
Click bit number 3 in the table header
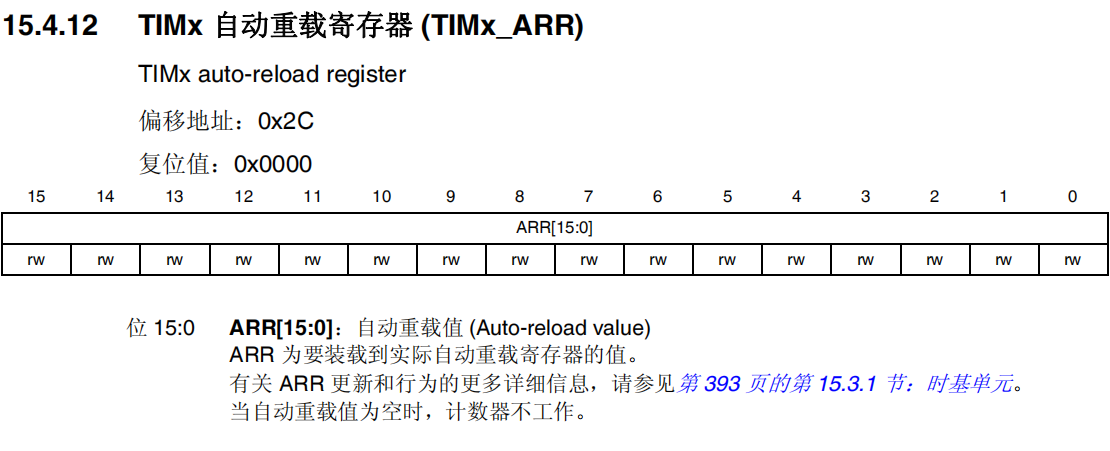pos(865,197)
